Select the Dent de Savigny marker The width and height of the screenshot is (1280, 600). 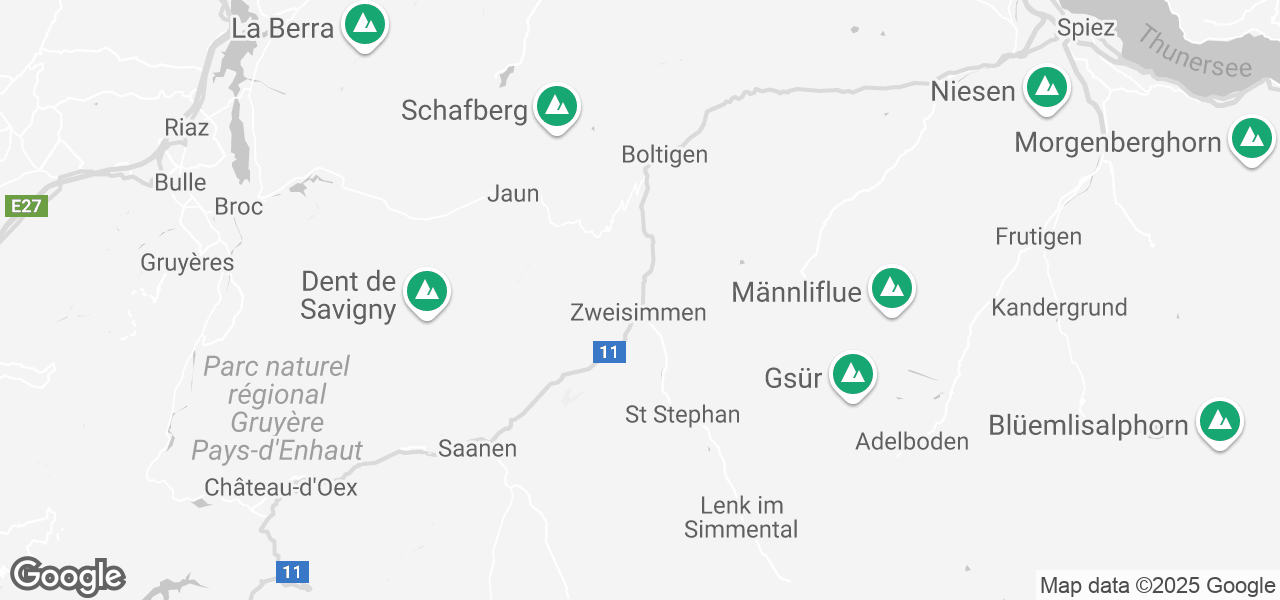(x=427, y=294)
